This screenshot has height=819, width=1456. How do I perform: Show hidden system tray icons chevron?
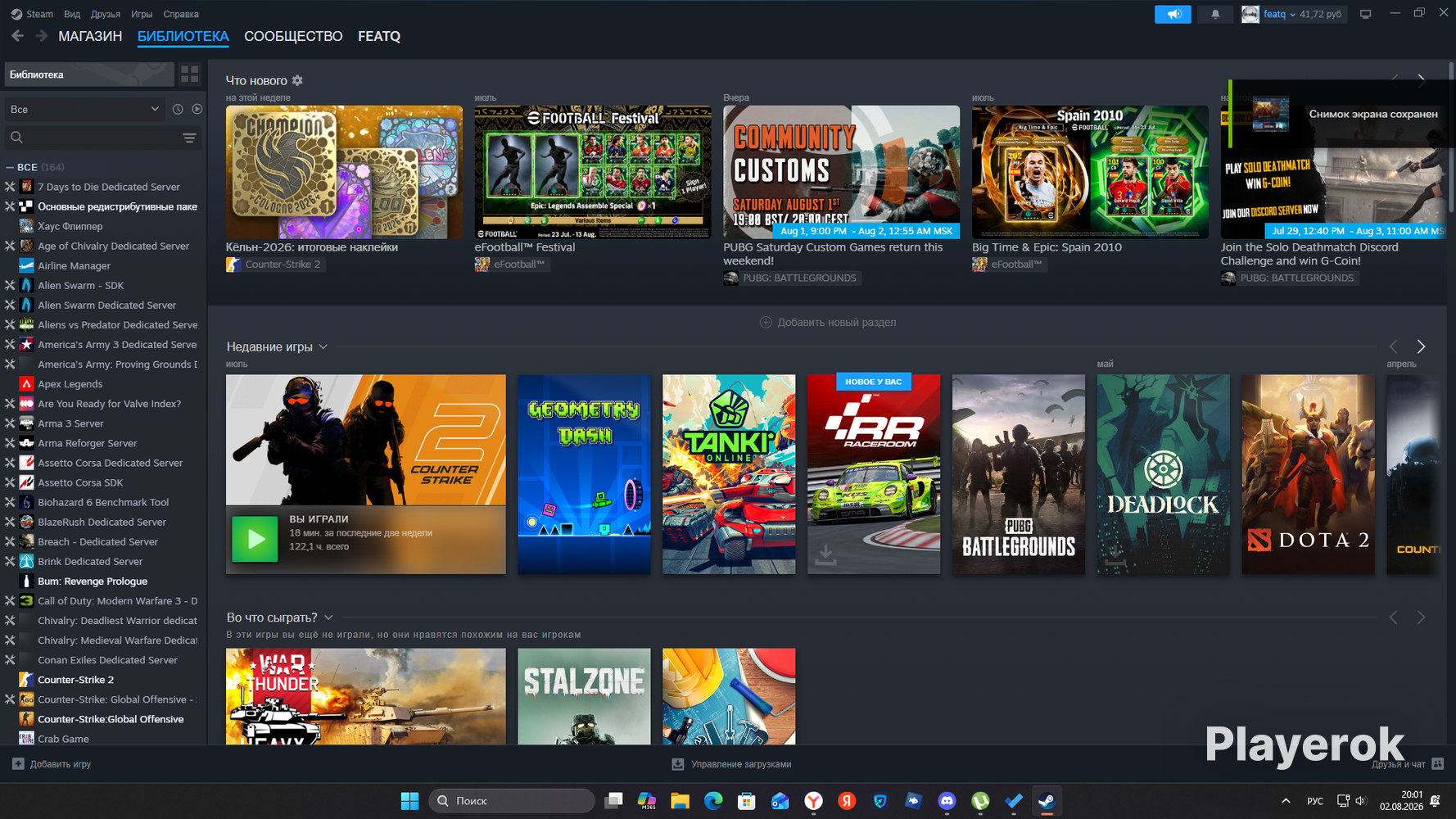pos(1286,801)
